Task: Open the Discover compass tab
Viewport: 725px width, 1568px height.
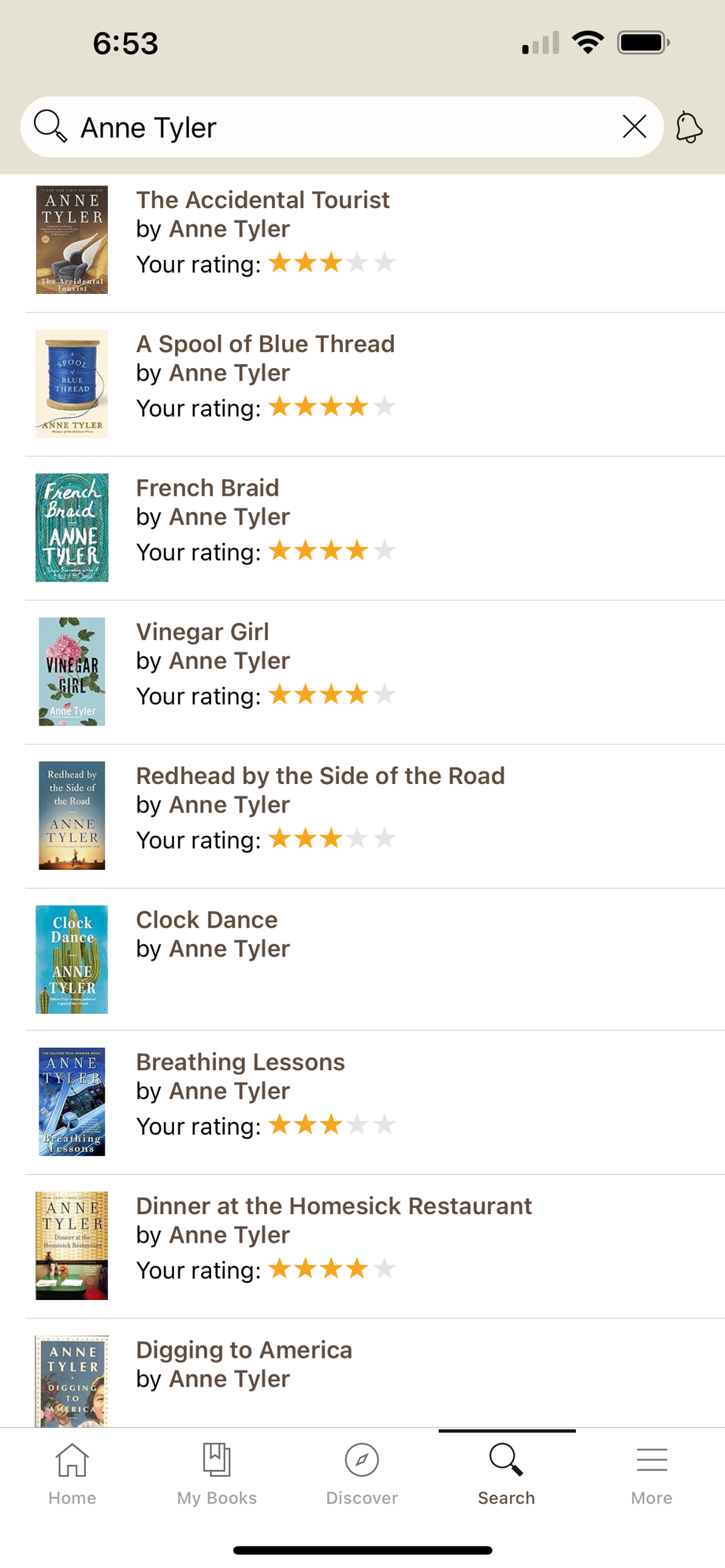Action: pos(362,1473)
